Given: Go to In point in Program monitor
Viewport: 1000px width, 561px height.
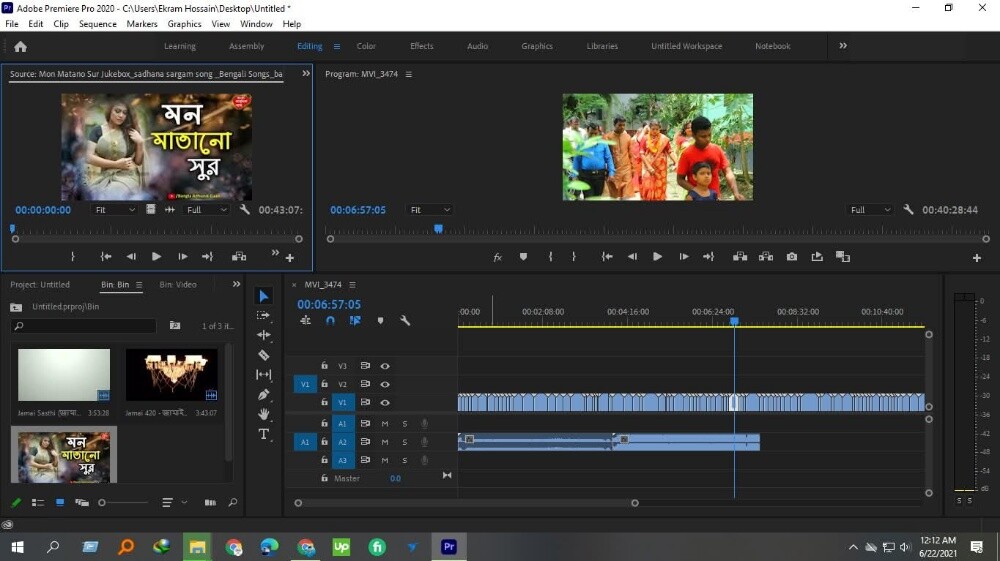Looking at the screenshot, I should tap(607, 257).
